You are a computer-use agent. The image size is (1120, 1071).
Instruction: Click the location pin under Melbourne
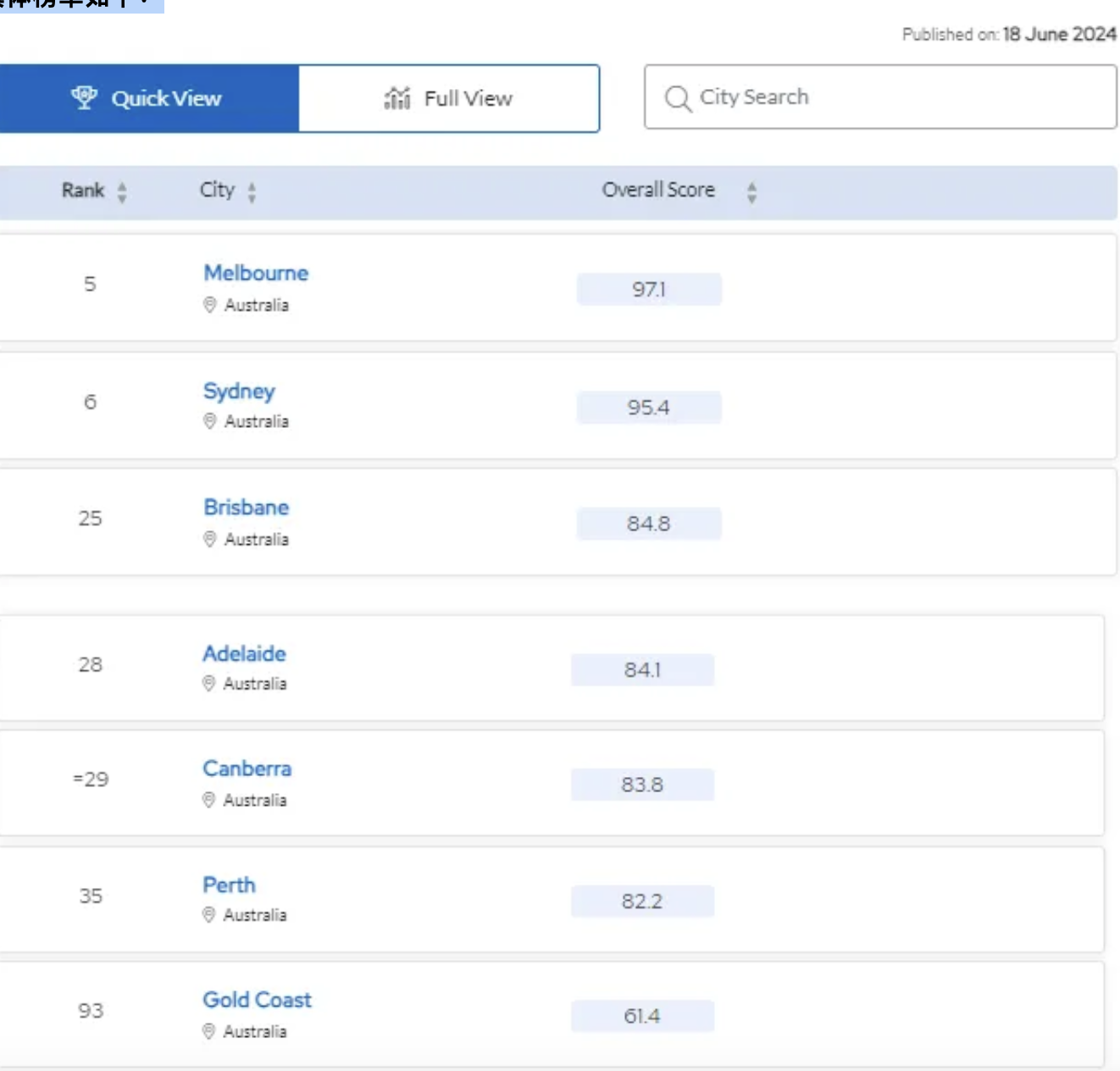210,305
